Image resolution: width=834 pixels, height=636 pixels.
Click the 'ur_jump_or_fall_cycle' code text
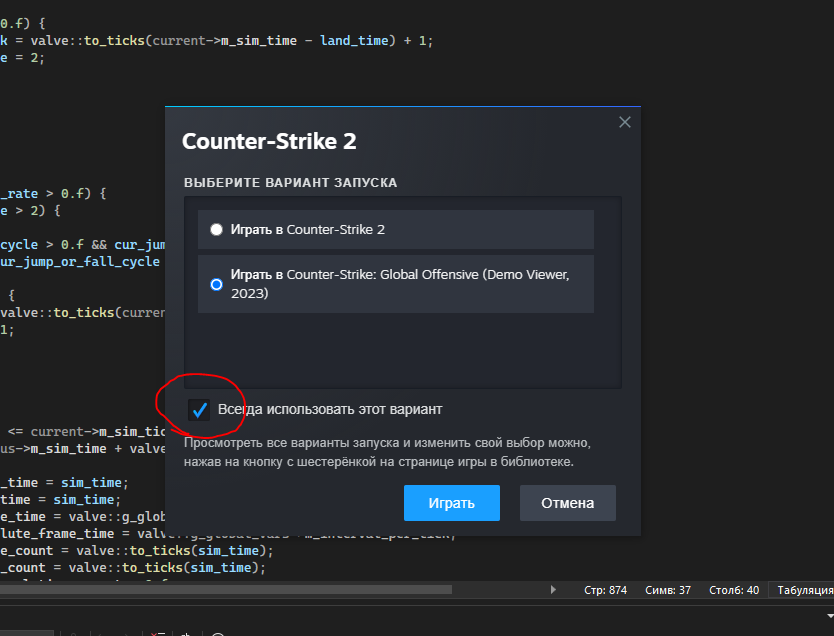80,262
